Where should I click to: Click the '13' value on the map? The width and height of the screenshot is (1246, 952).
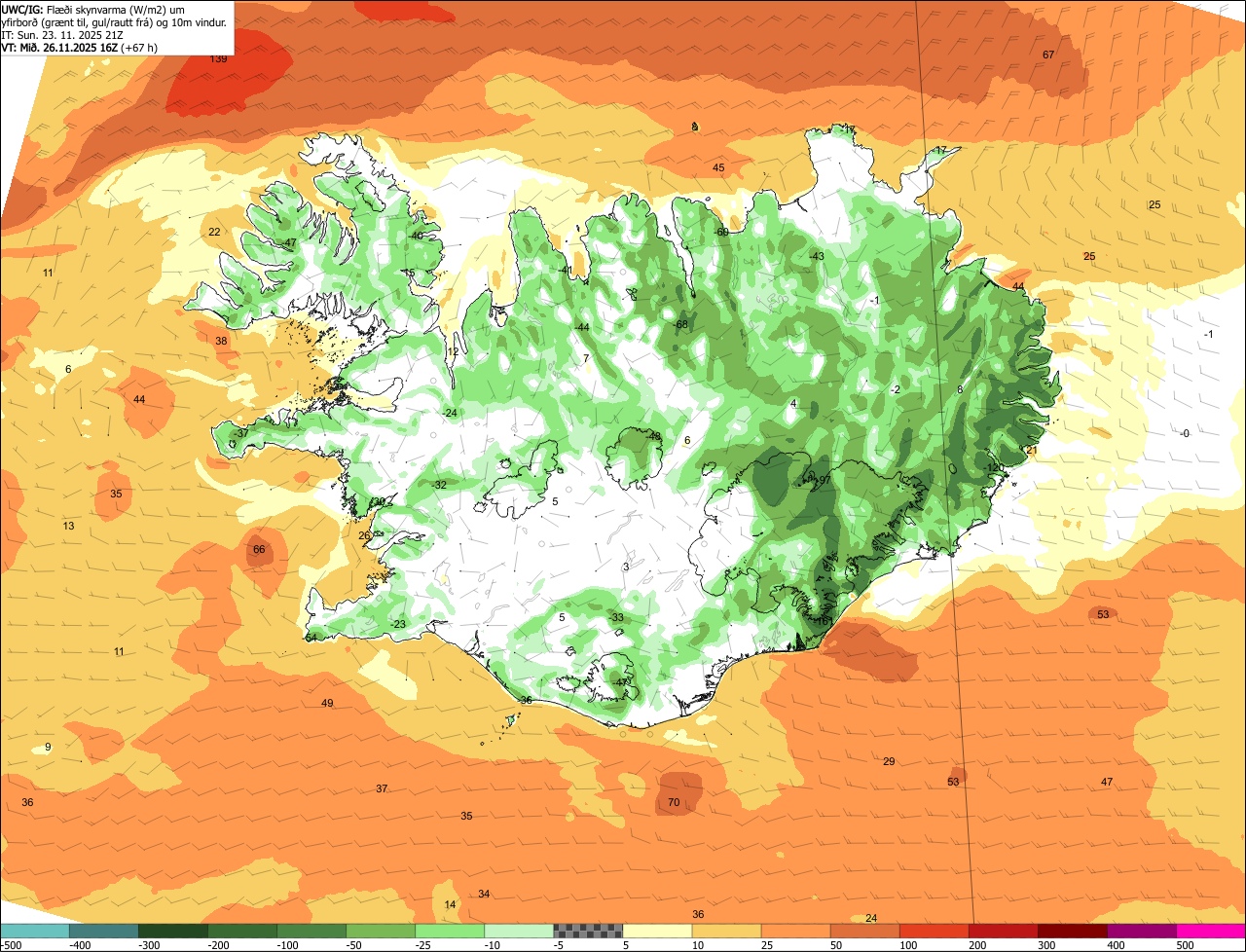pyautogui.click(x=68, y=527)
